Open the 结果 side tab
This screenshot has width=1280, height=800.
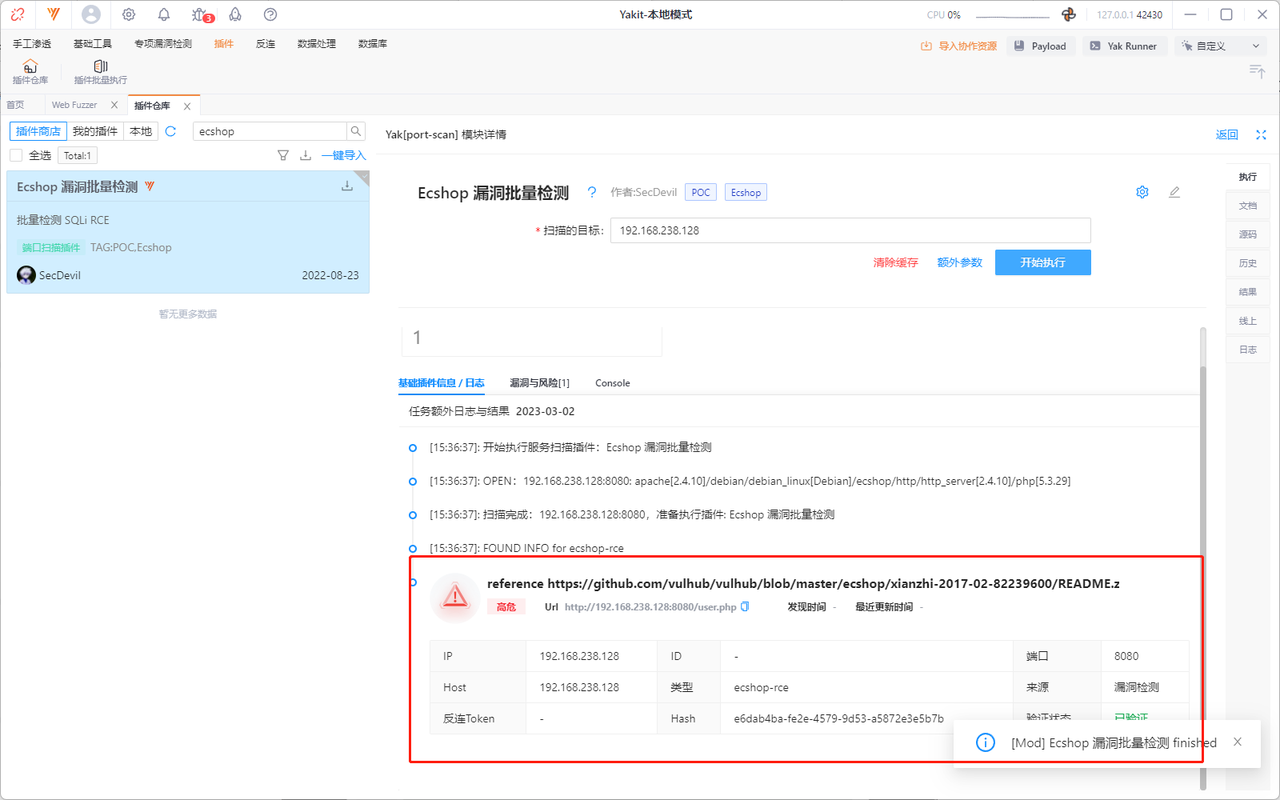click(1248, 292)
